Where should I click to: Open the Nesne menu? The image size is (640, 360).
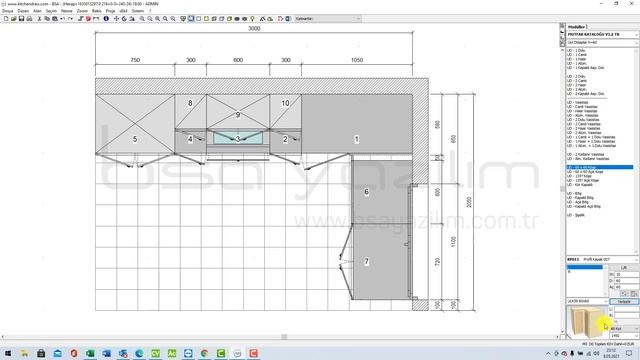(x=67, y=11)
